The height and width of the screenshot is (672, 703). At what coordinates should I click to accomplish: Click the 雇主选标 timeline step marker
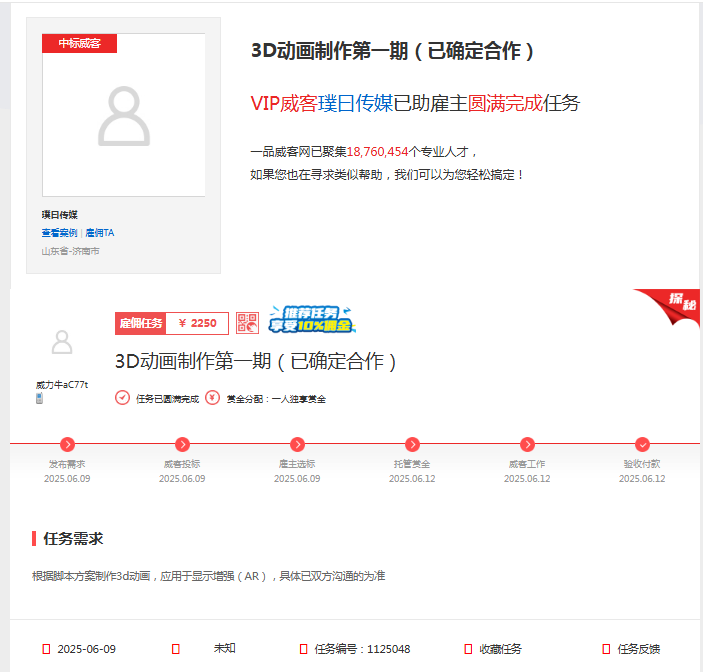[x=297, y=444]
